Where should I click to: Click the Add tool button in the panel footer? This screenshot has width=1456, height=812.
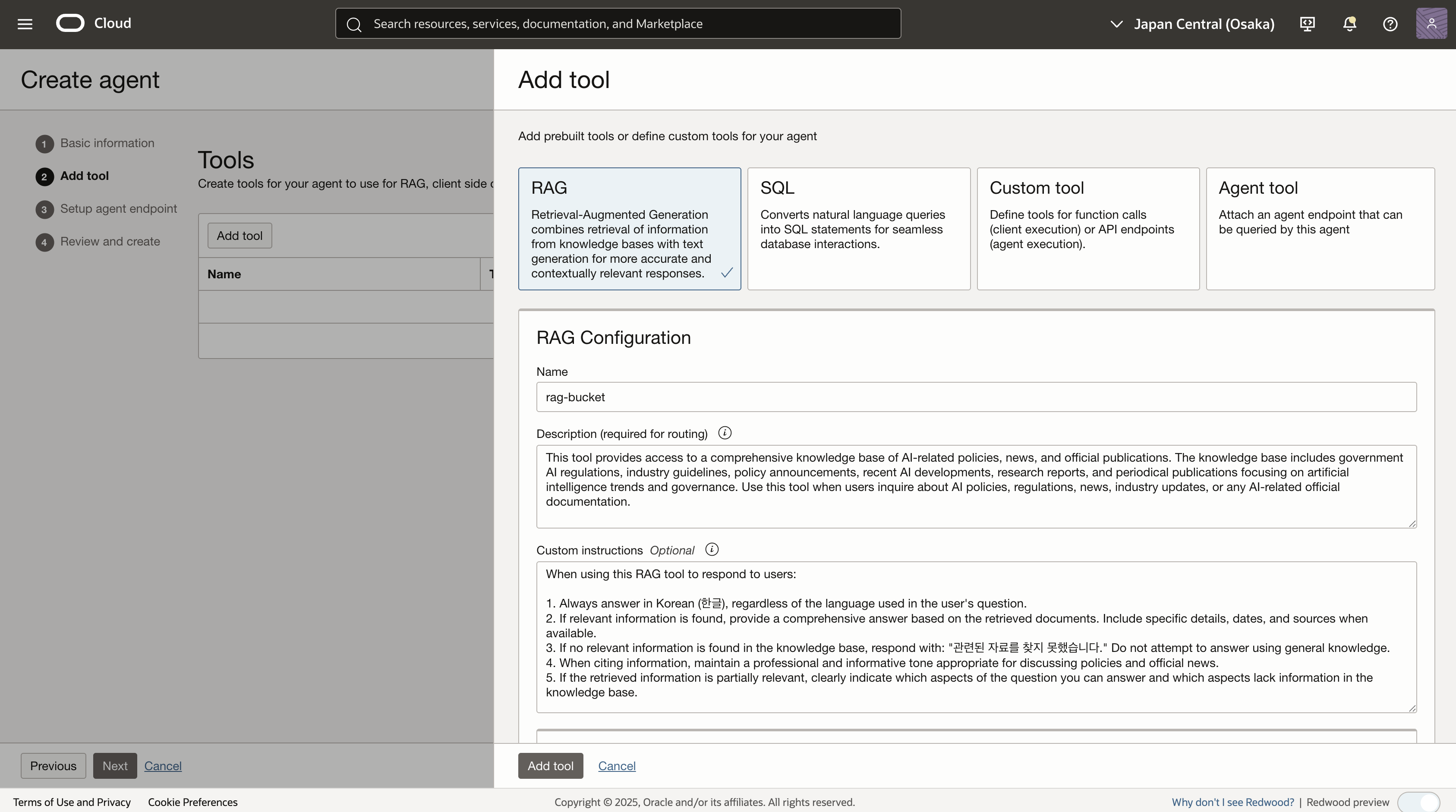coord(550,766)
